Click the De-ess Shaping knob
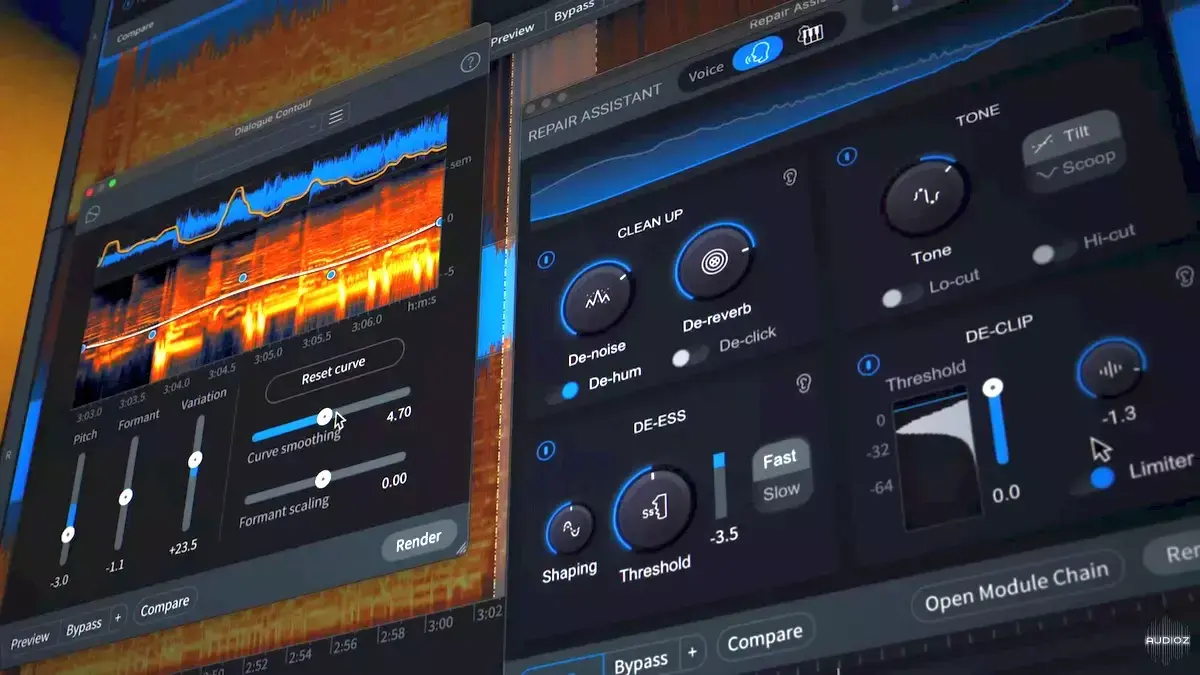Image resolution: width=1200 pixels, height=675 pixels. [x=569, y=528]
